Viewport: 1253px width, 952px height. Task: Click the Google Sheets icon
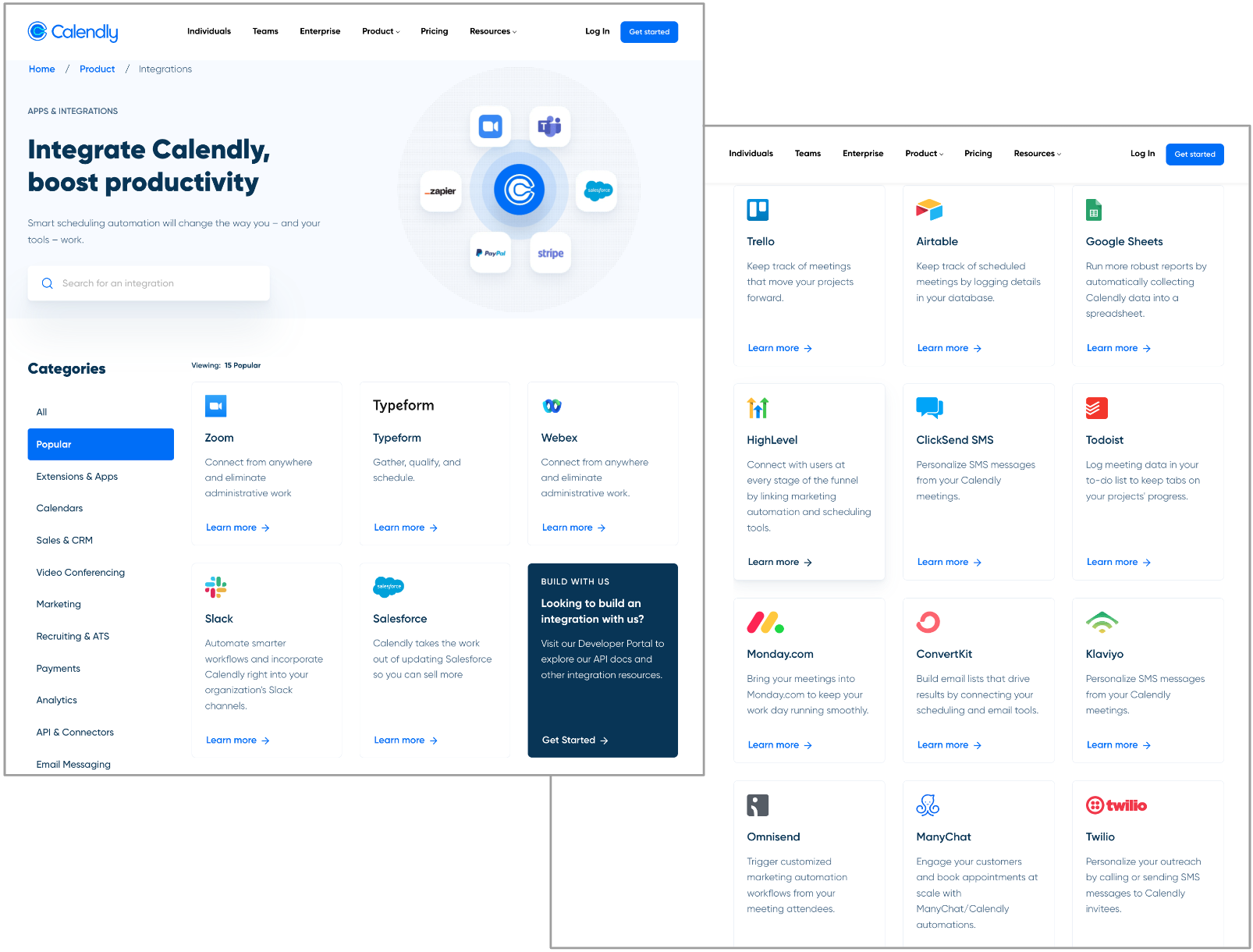coord(1093,209)
